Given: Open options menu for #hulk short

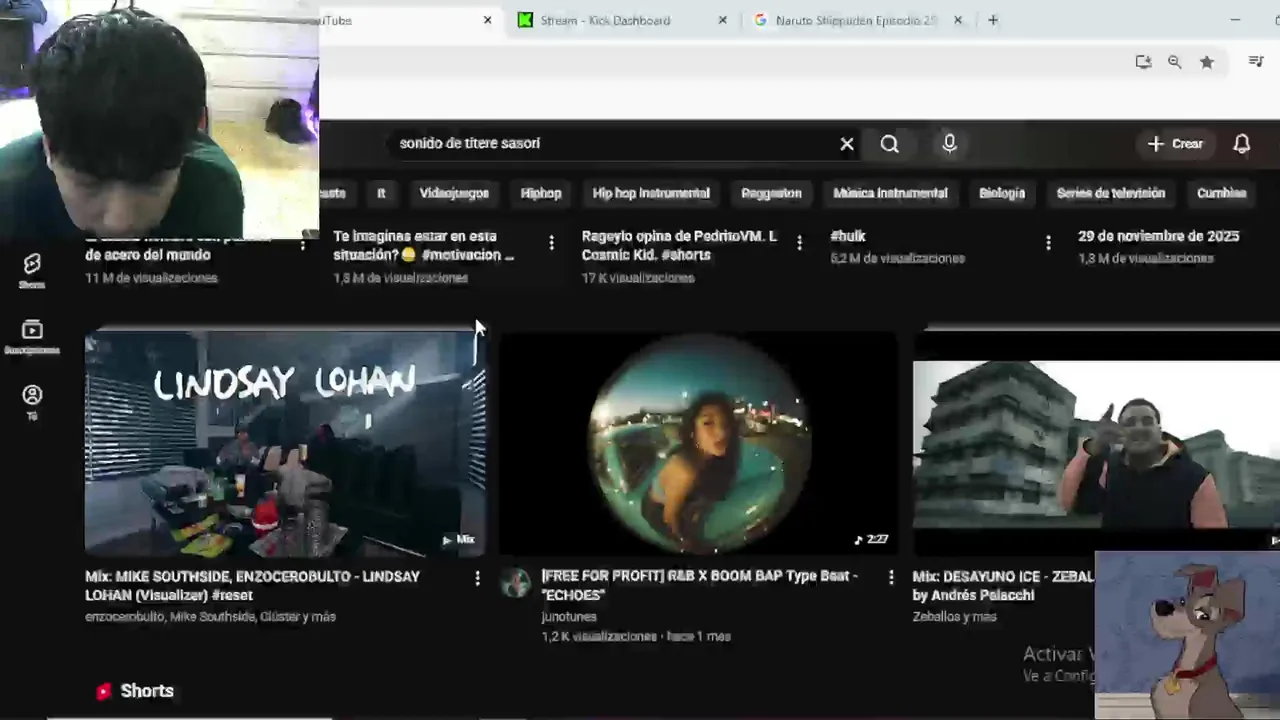Looking at the screenshot, I should pyautogui.click(x=1048, y=243).
